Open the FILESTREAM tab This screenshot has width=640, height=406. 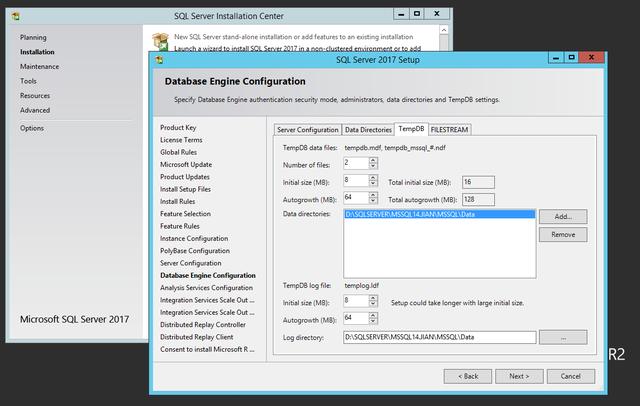click(x=450, y=130)
